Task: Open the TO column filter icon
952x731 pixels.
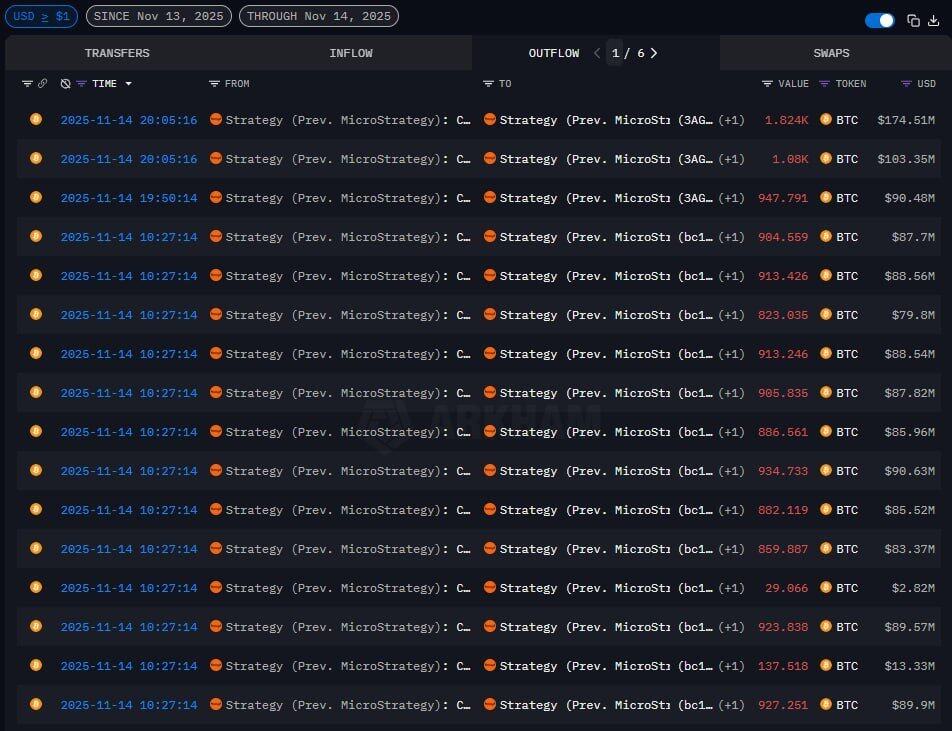Action: click(x=488, y=84)
